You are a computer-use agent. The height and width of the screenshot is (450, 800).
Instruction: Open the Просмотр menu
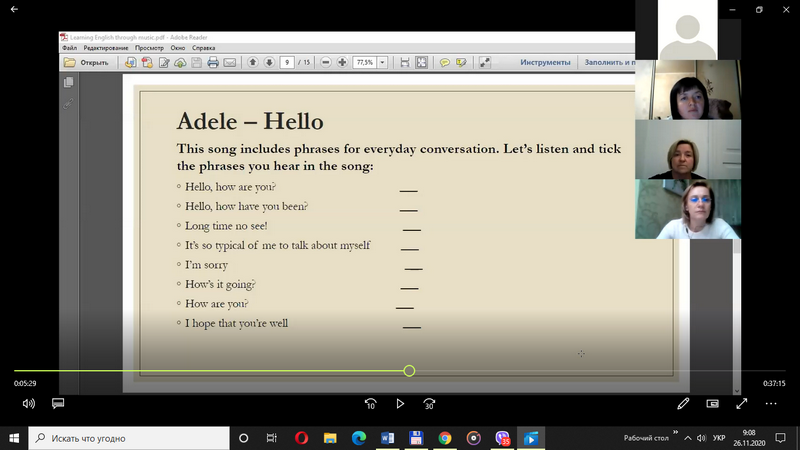149,48
